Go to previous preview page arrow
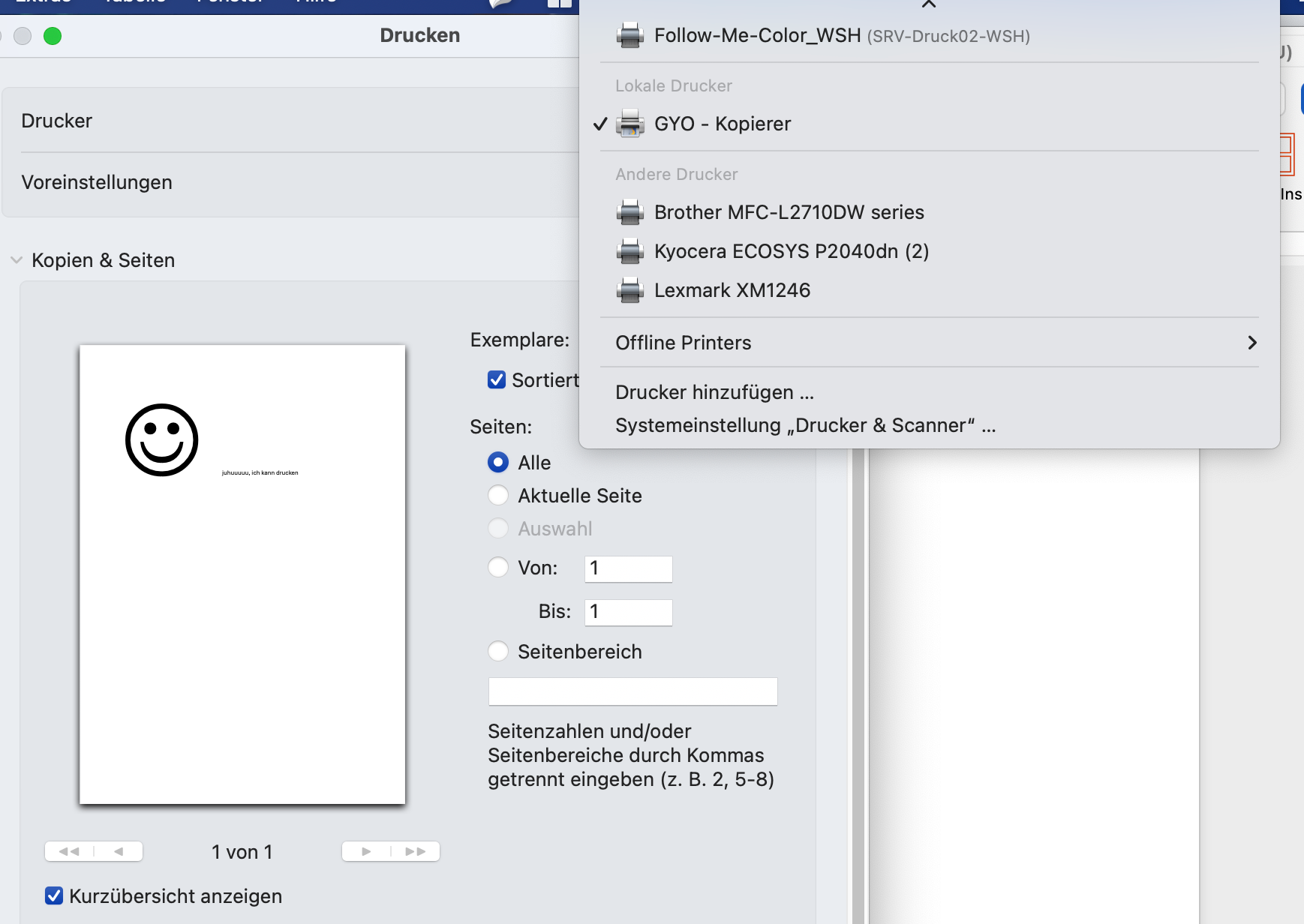Viewport: 1304px width, 924px height. tap(119, 851)
